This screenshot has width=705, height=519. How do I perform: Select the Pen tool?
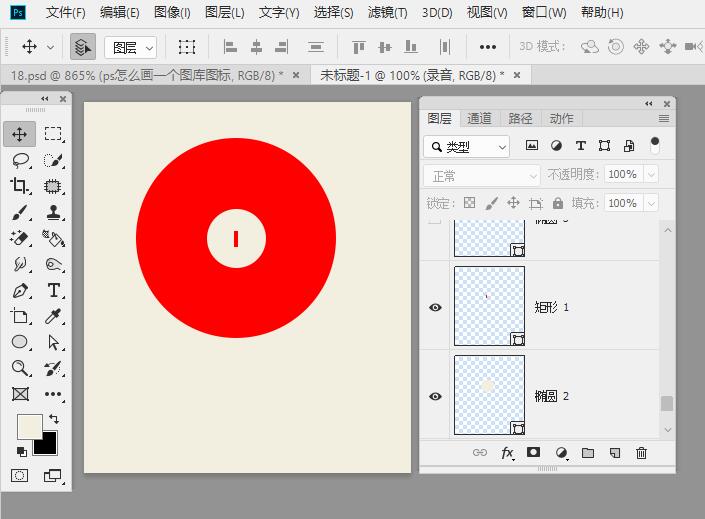click(x=20, y=291)
